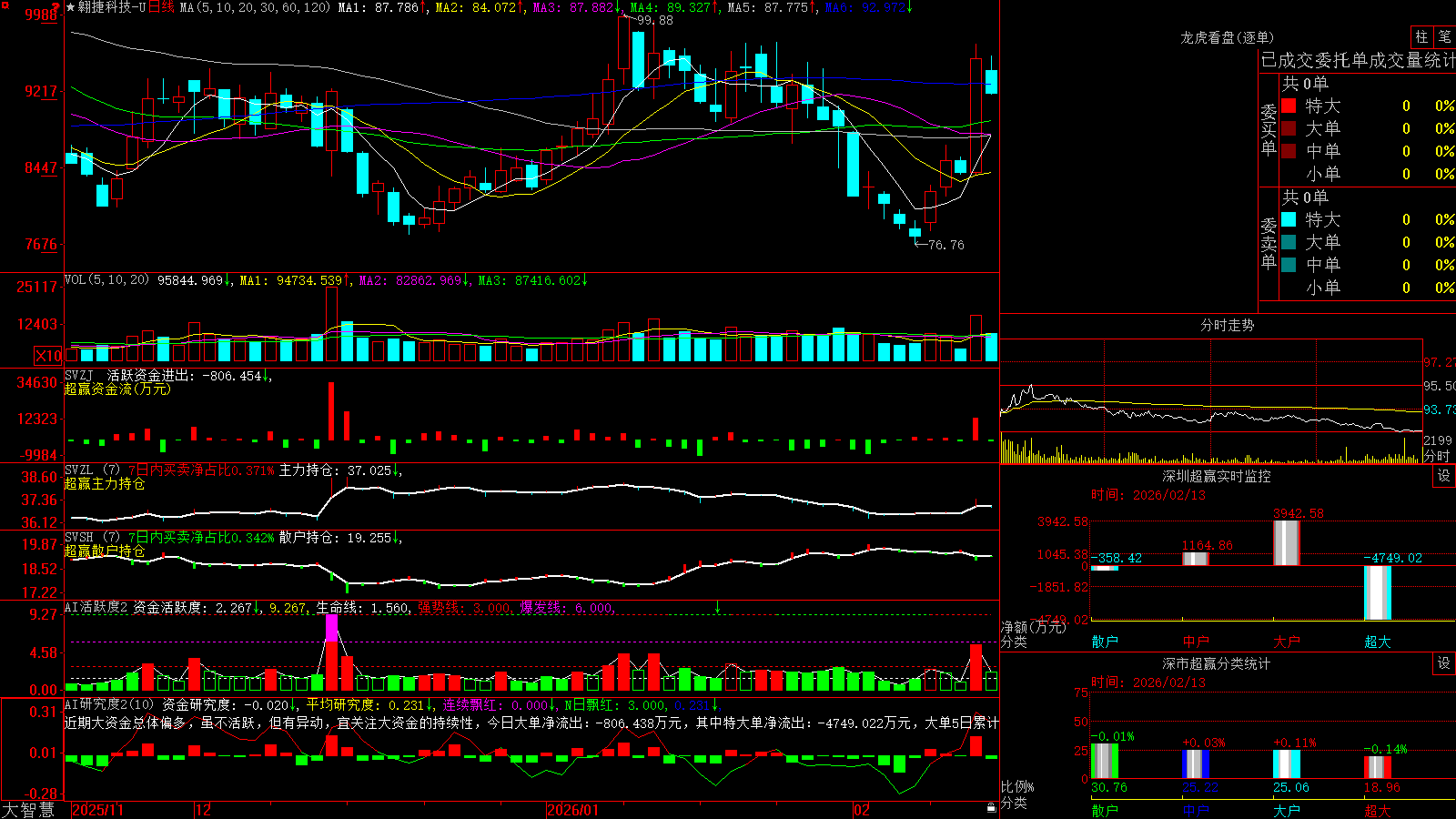Open 设 settings for 深圳超赢实时监控
The image size is (1456, 819).
[x=1444, y=476]
